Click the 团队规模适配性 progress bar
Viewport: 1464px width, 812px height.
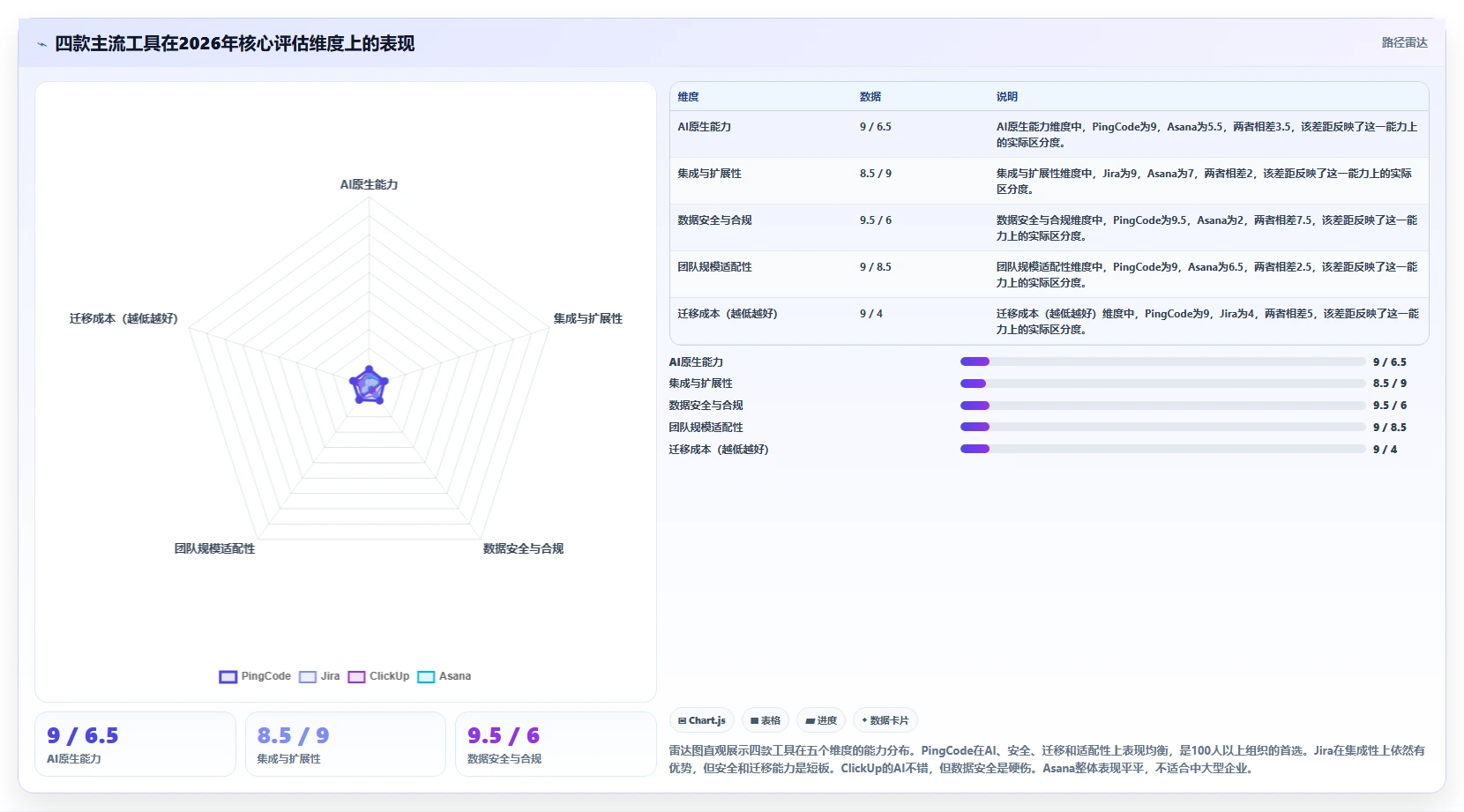tap(1162, 427)
